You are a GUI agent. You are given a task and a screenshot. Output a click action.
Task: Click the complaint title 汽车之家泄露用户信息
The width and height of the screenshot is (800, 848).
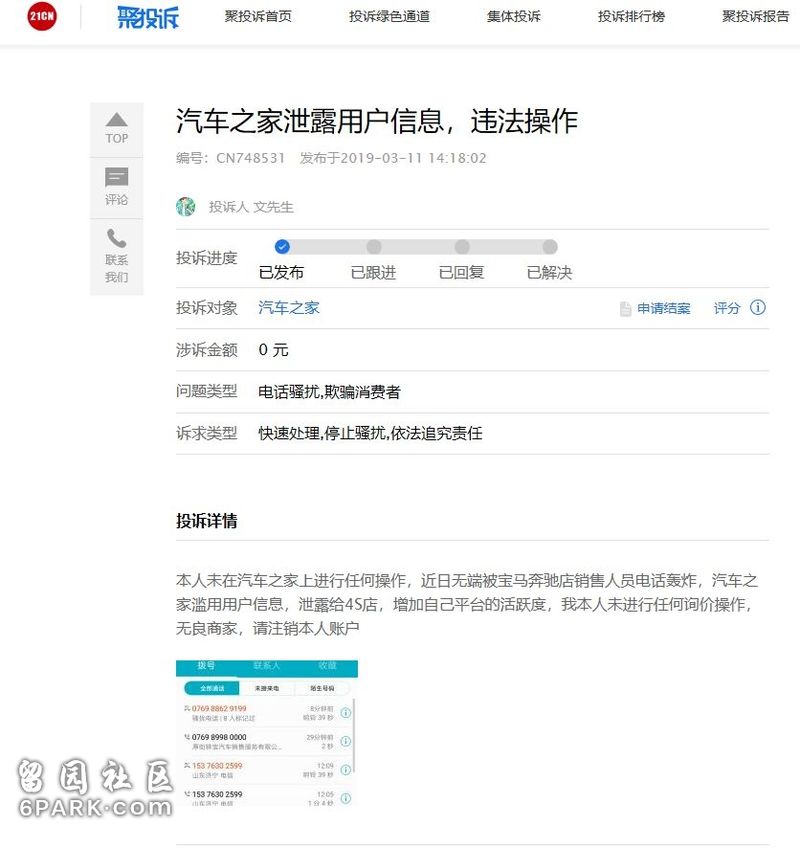tap(377, 121)
